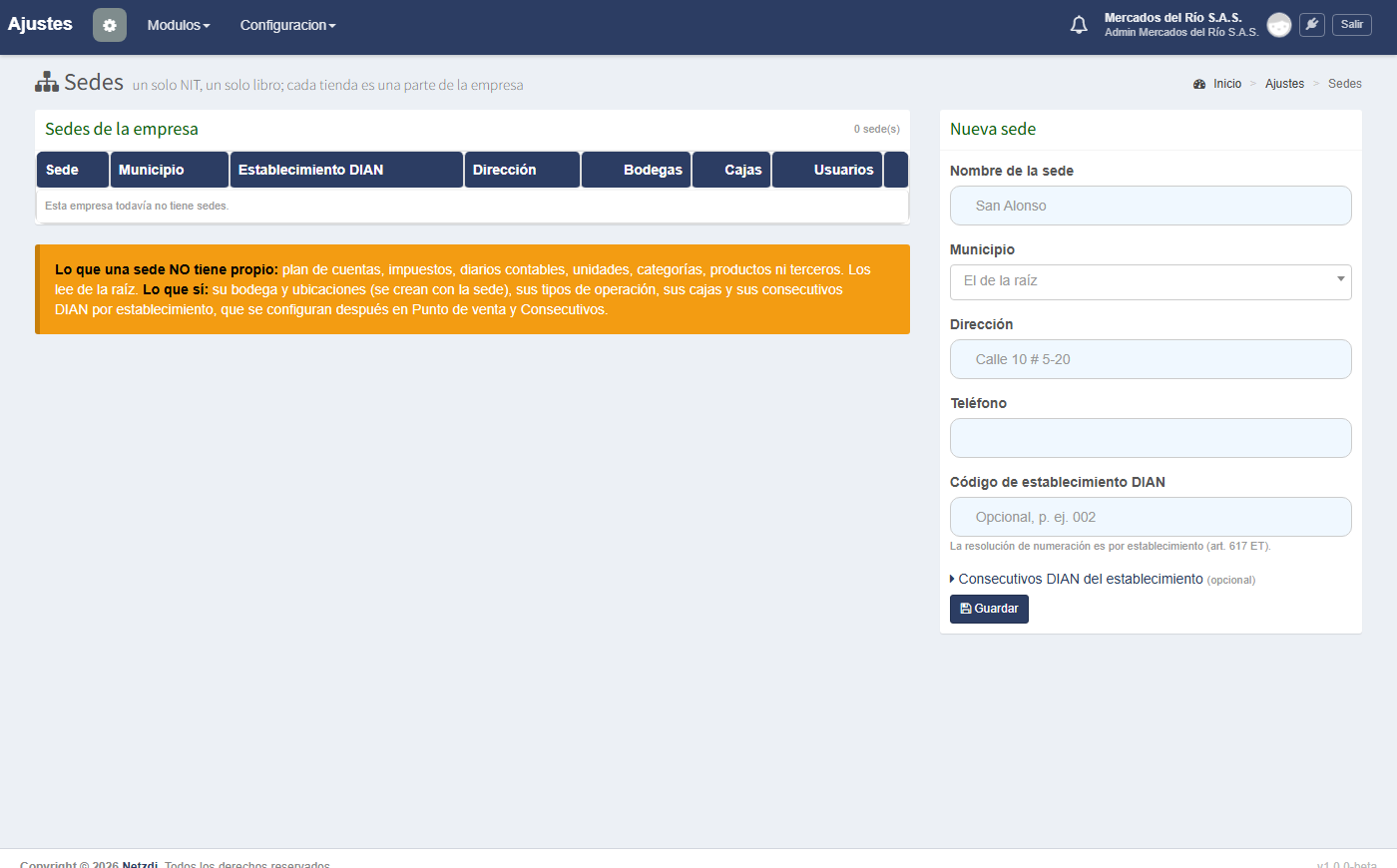Viewport: 1397px width, 868px height.
Task: Click the plug icon next to Salir
Action: pos(1312,25)
